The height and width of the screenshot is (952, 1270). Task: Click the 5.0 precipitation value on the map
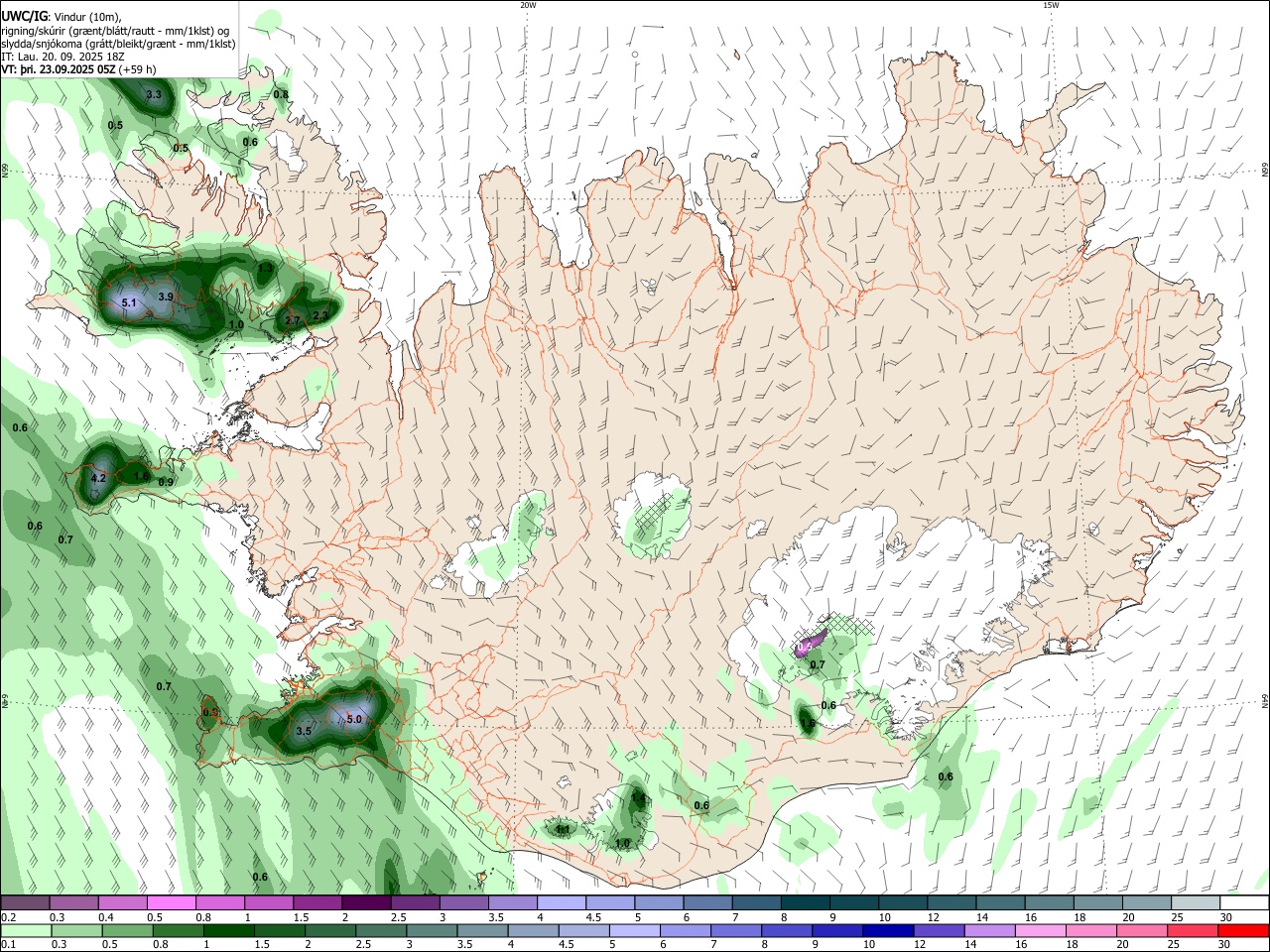[354, 719]
